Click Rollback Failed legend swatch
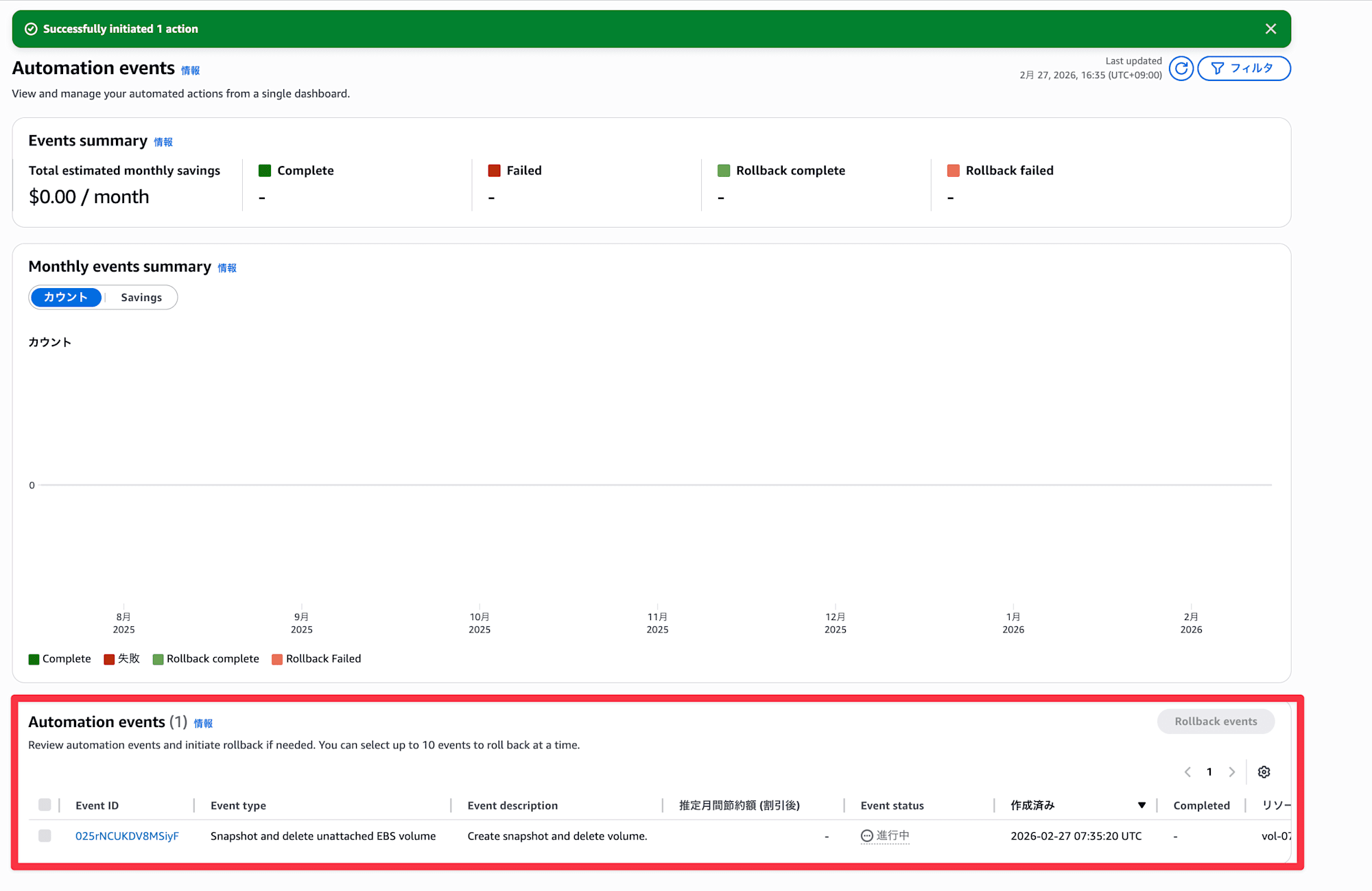This screenshot has height=891, width=1372. (x=277, y=659)
